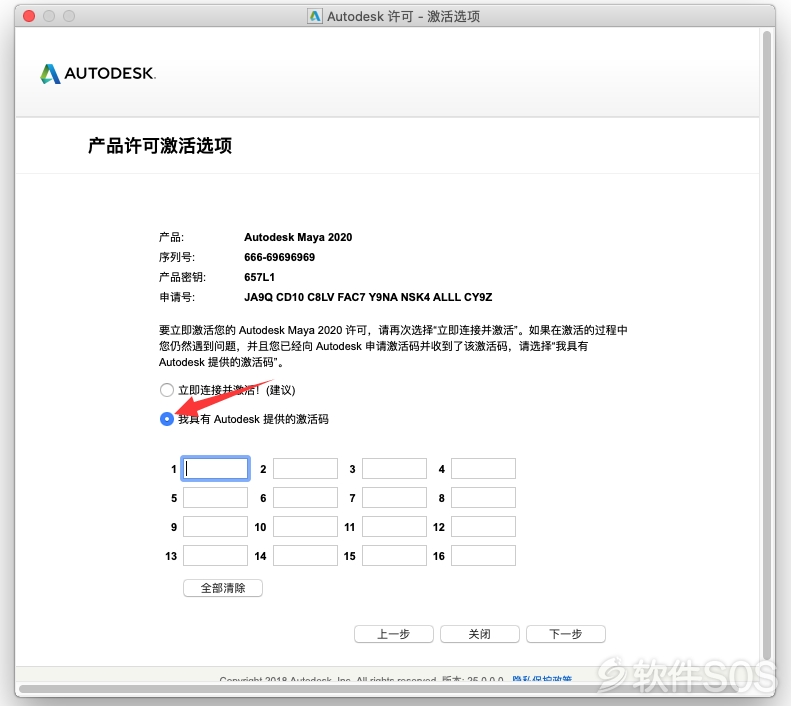Focus activation code field 11
Image resolution: width=791 pixels, height=706 pixels.
click(394, 526)
